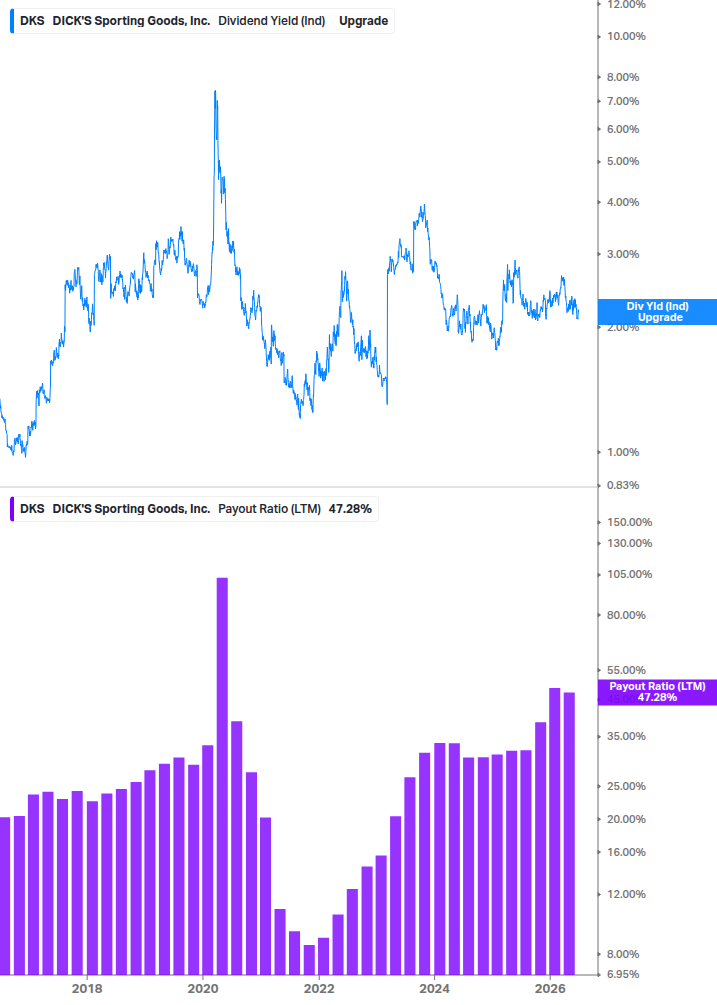The image size is (717, 1005).
Task: Click the 47.28% value in the Payout Ratio legend
Action: pos(350,509)
